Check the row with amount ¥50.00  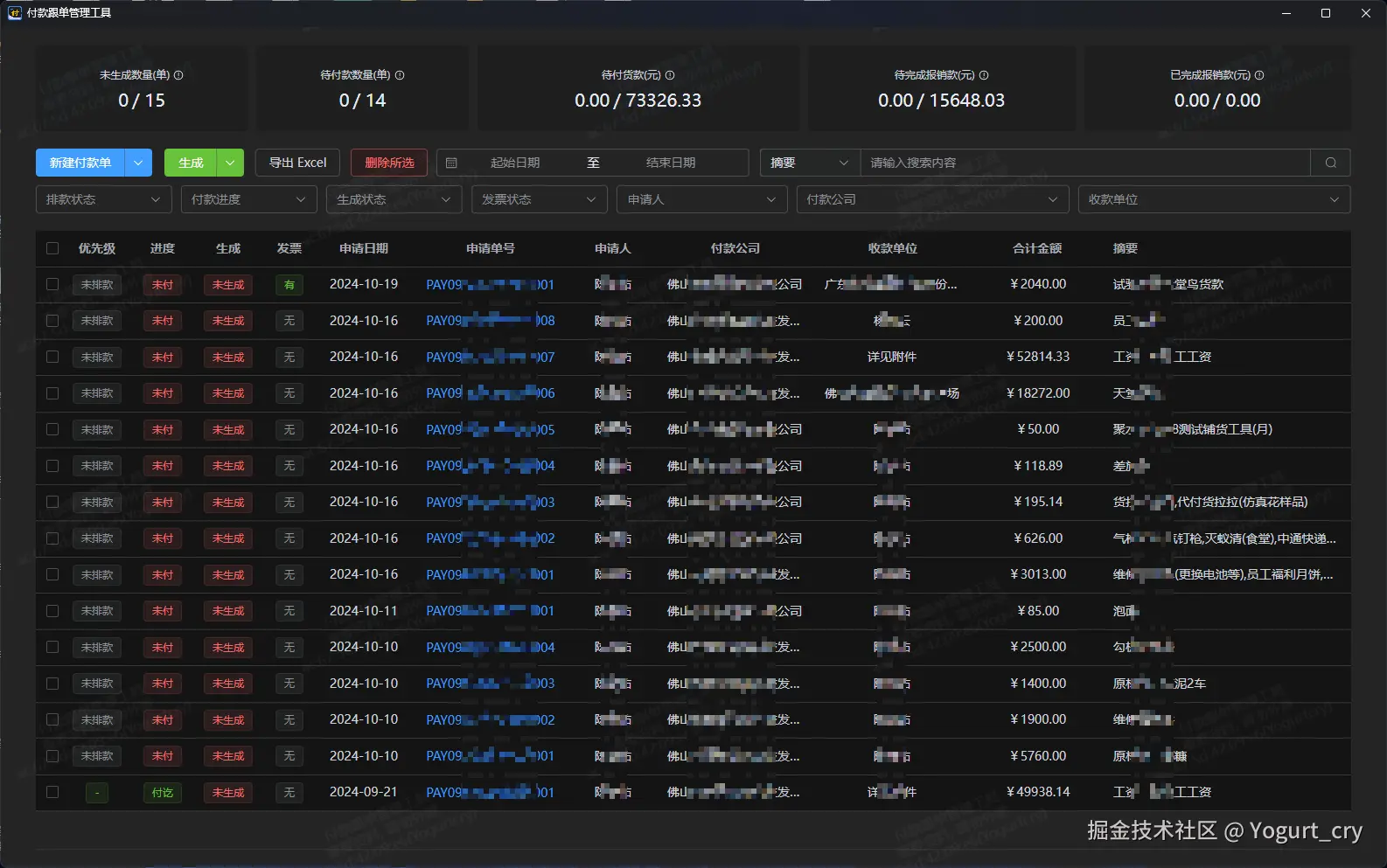[x=52, y=429]
